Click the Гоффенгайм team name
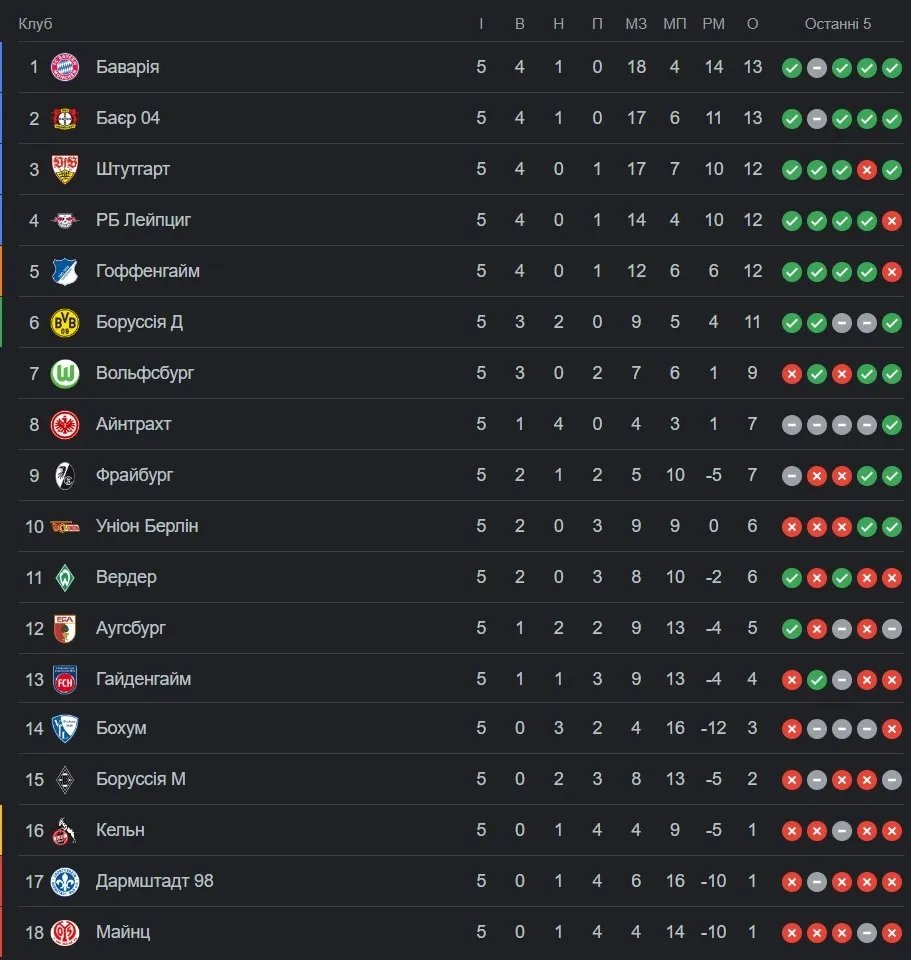The height and width of the screenshot is (960, 911). (148, 271)
